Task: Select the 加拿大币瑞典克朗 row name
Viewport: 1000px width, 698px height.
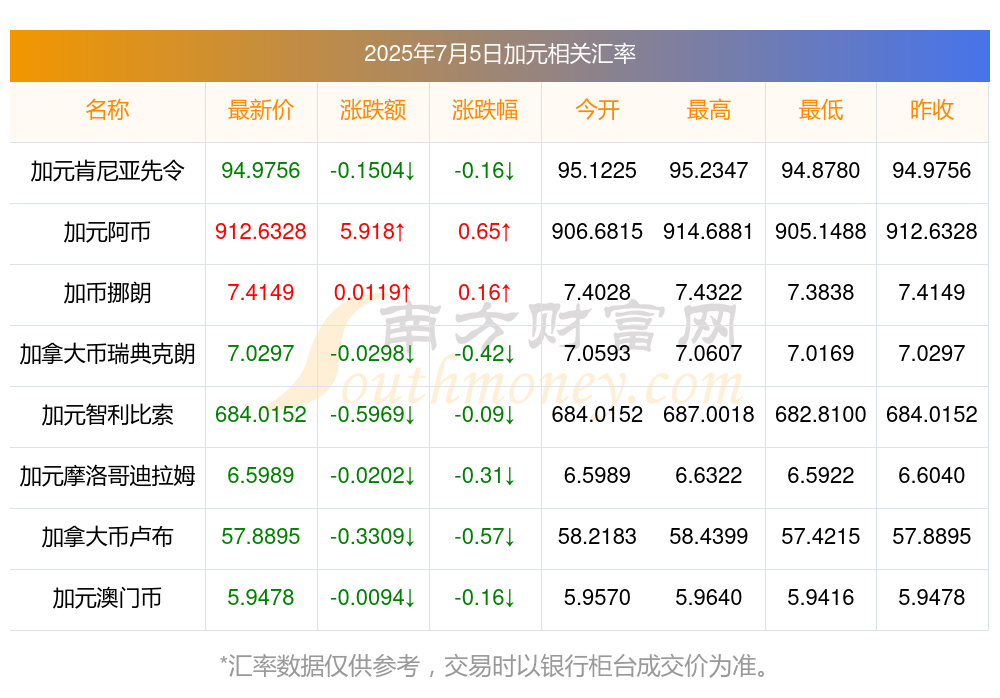Action: (x=107, y=353)
